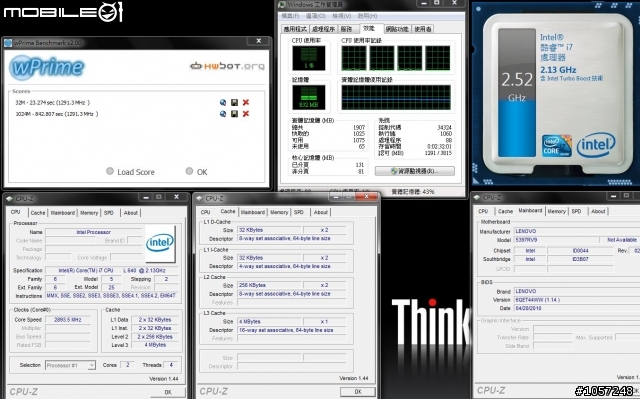Click the 資源監視器(R) button in Task Manager

coord(415,171)
